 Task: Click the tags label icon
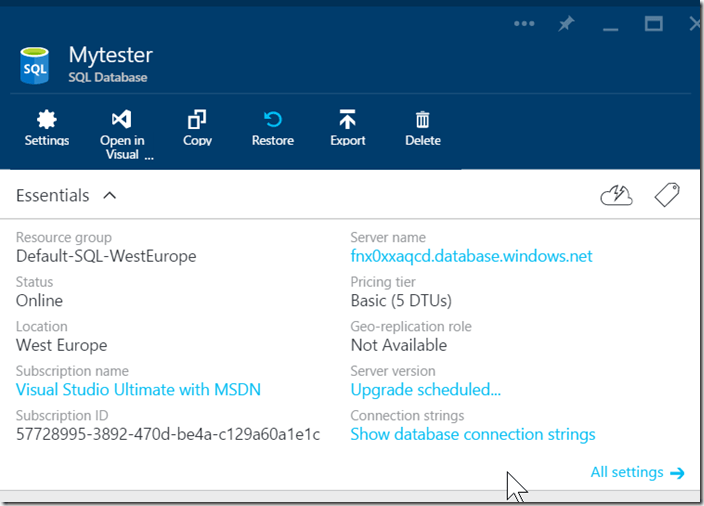pyautogui.click(x=667, y=196)
